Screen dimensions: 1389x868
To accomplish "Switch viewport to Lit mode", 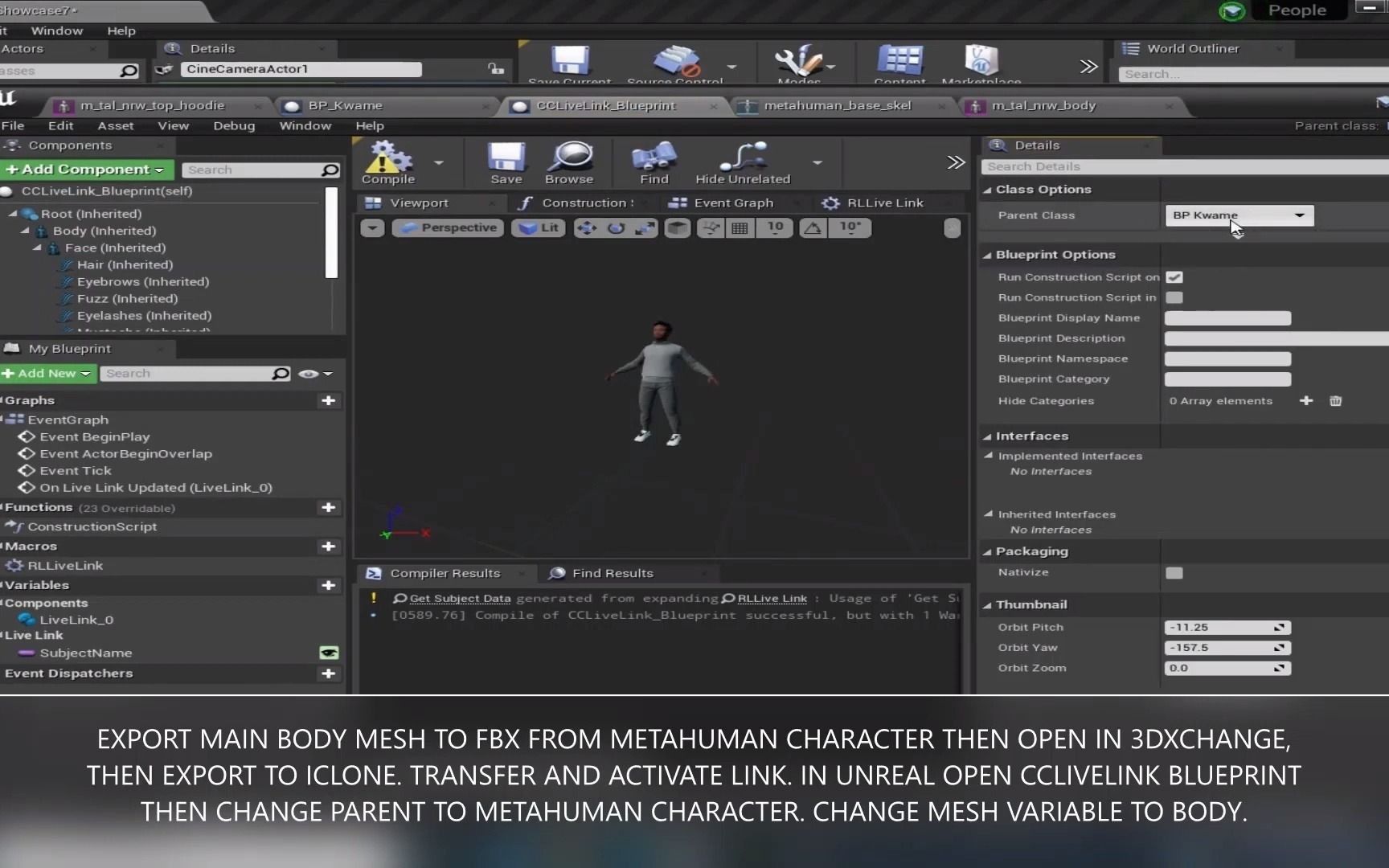I will pyautogui.click(x=539, y=228).
